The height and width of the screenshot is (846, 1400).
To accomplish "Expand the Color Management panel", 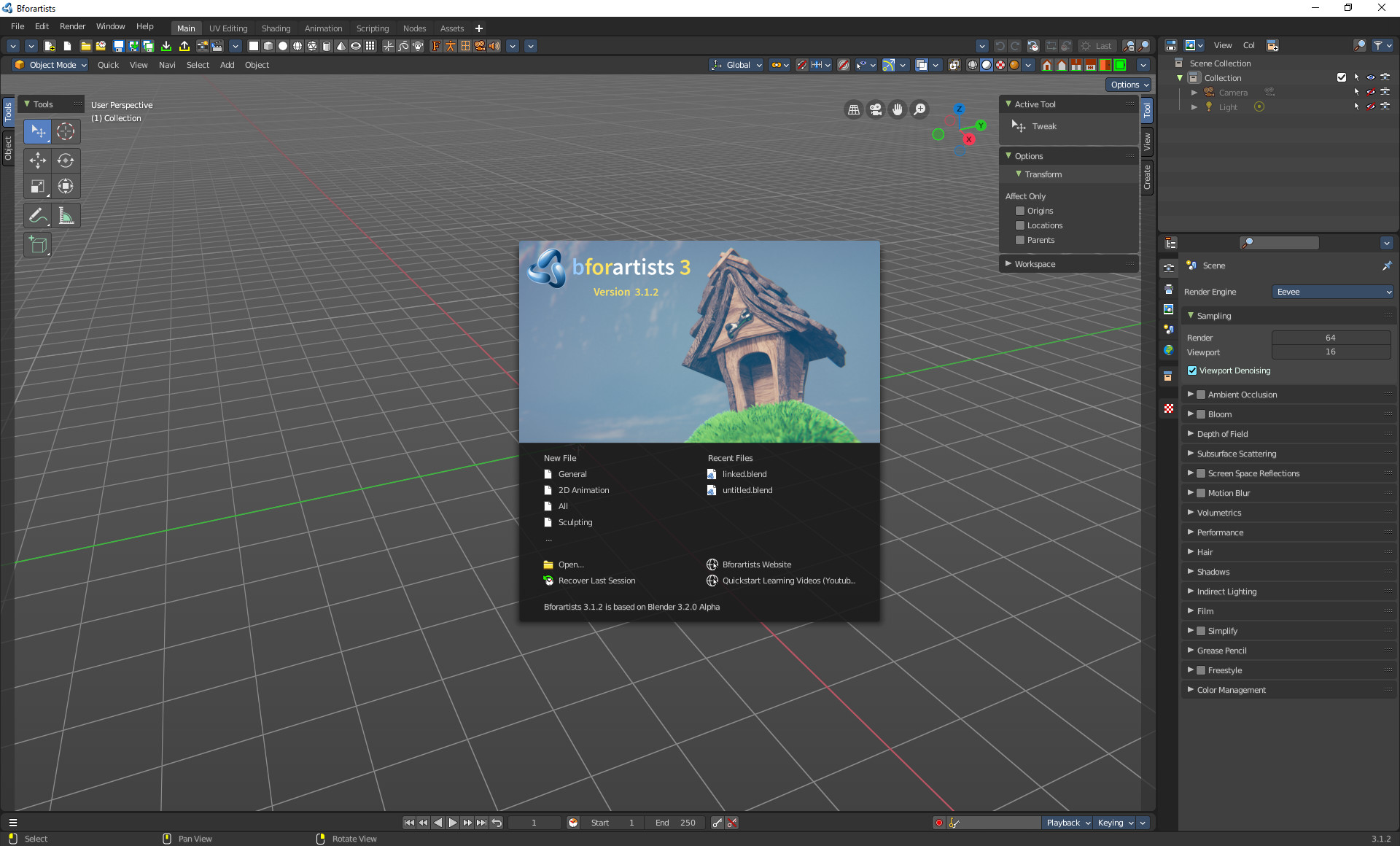I will (x=1231, y=690).
